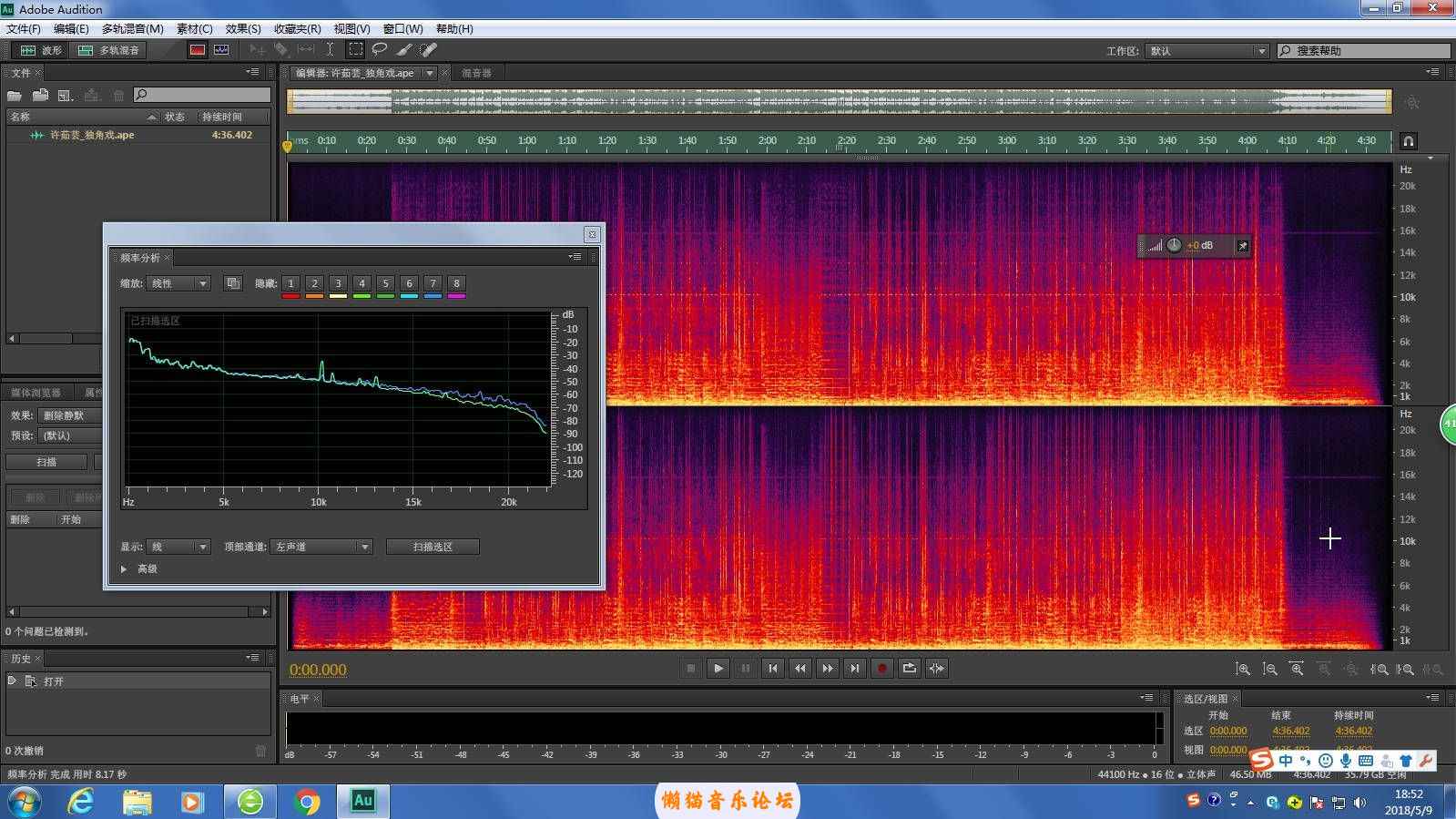Open the 帮助(H) menu
1456x819 pixels.
tap(454, 28)
